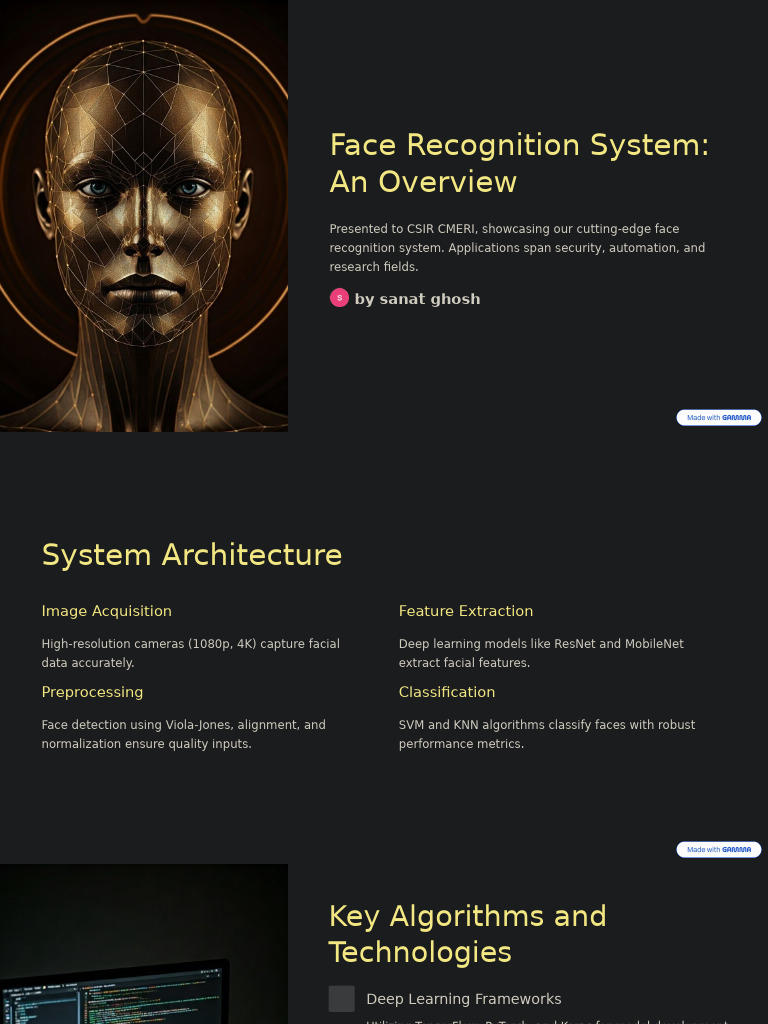This screenshot has width=768, height=1024.
Task: Click the Deep Learning Frameworks item text
Action: pos(464,999)
